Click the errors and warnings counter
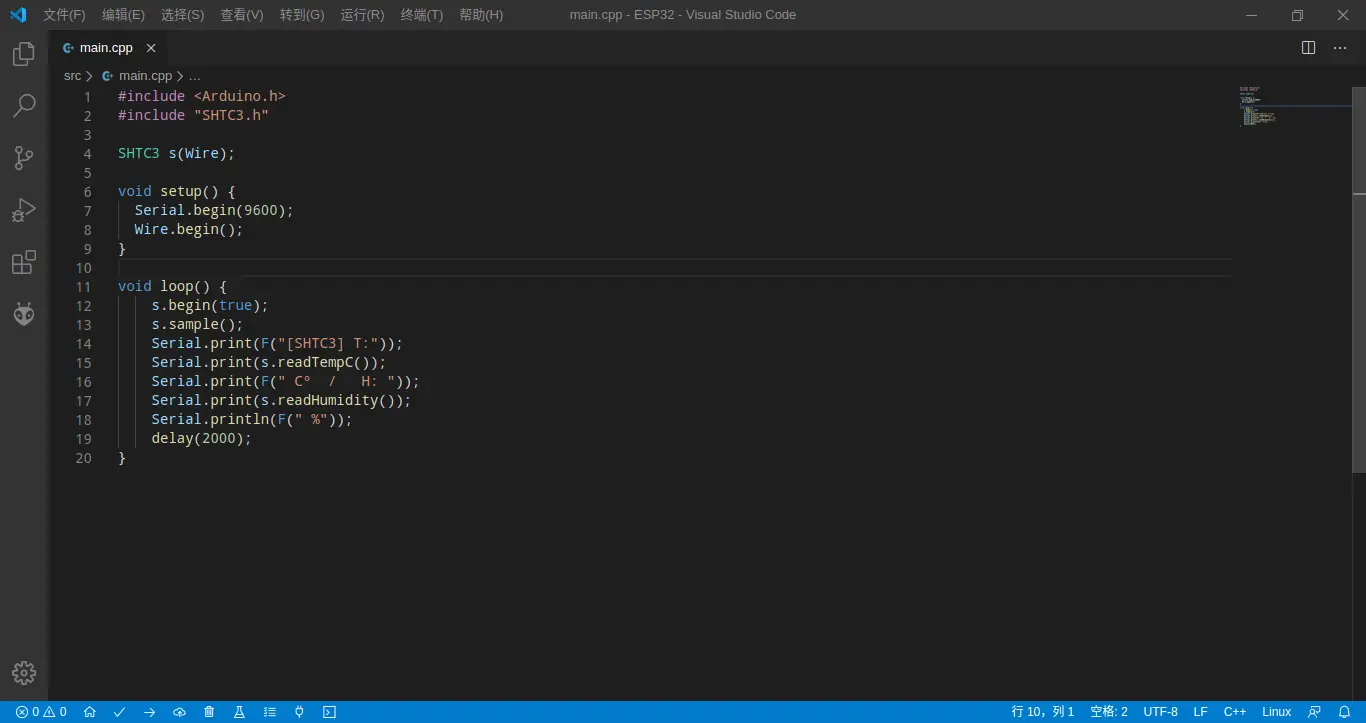The image size is (1366, 723). click(x=41, y=712)
